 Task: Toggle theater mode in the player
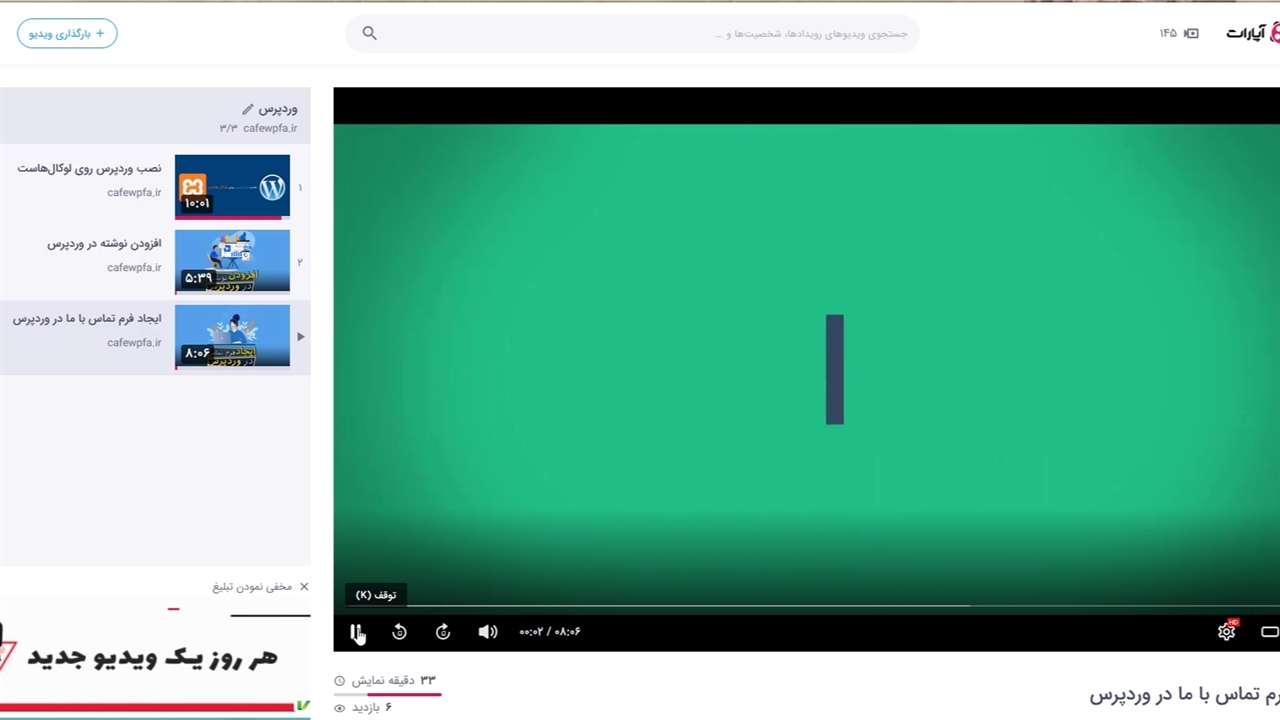click(1269, 632)
